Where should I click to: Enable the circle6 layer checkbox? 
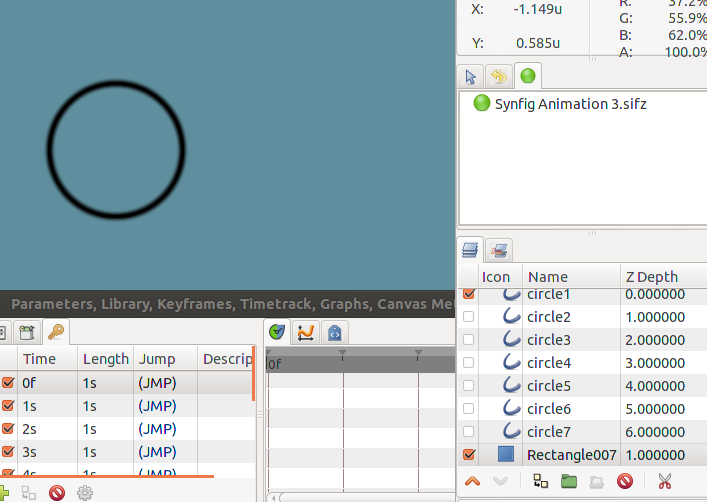[468, 409]
